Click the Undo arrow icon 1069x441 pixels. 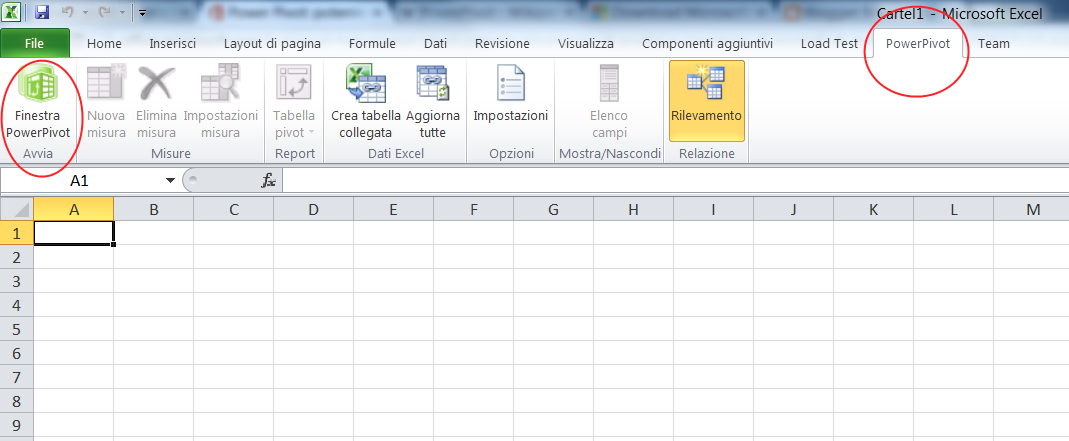click(67, 12)
